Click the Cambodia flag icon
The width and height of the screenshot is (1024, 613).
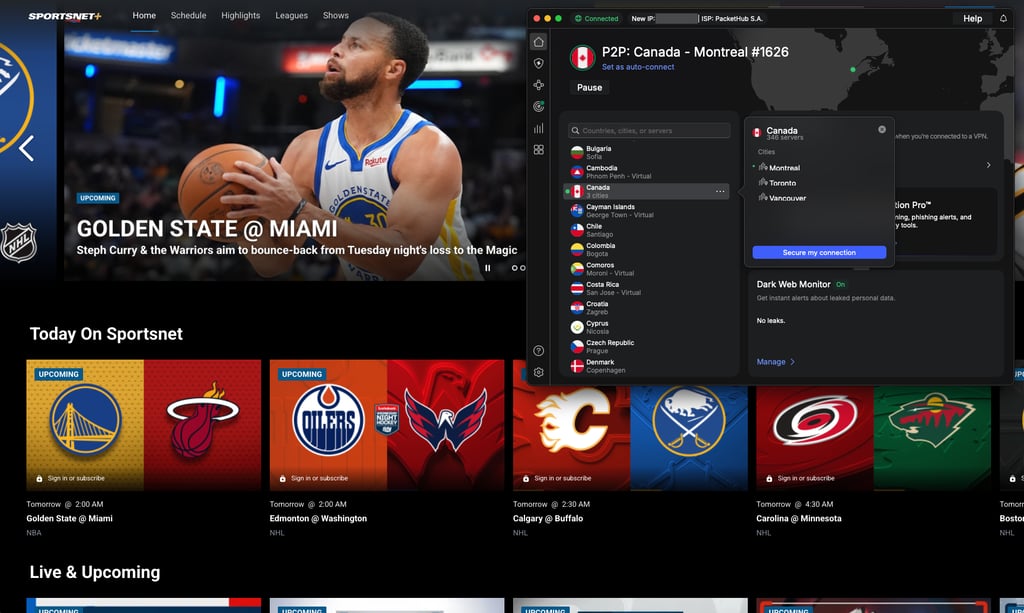(577, 172)
